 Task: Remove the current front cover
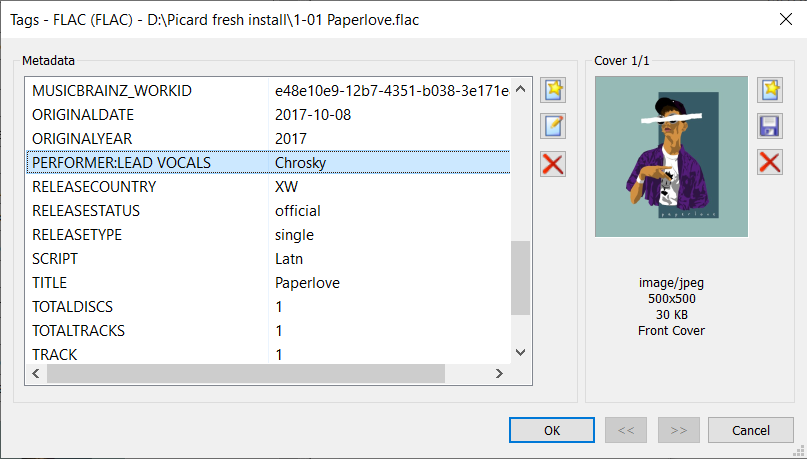(x=770, y=163)
